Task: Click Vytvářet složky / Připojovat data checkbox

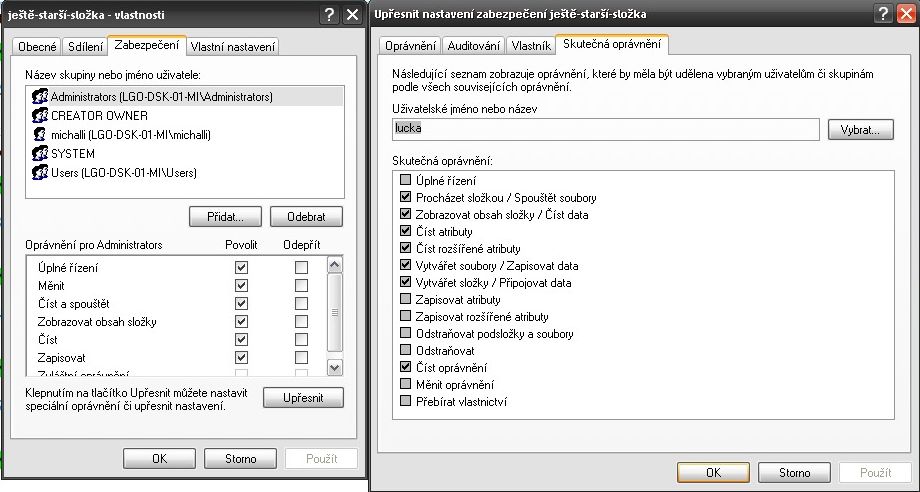Action: click(x=405, y=282)
